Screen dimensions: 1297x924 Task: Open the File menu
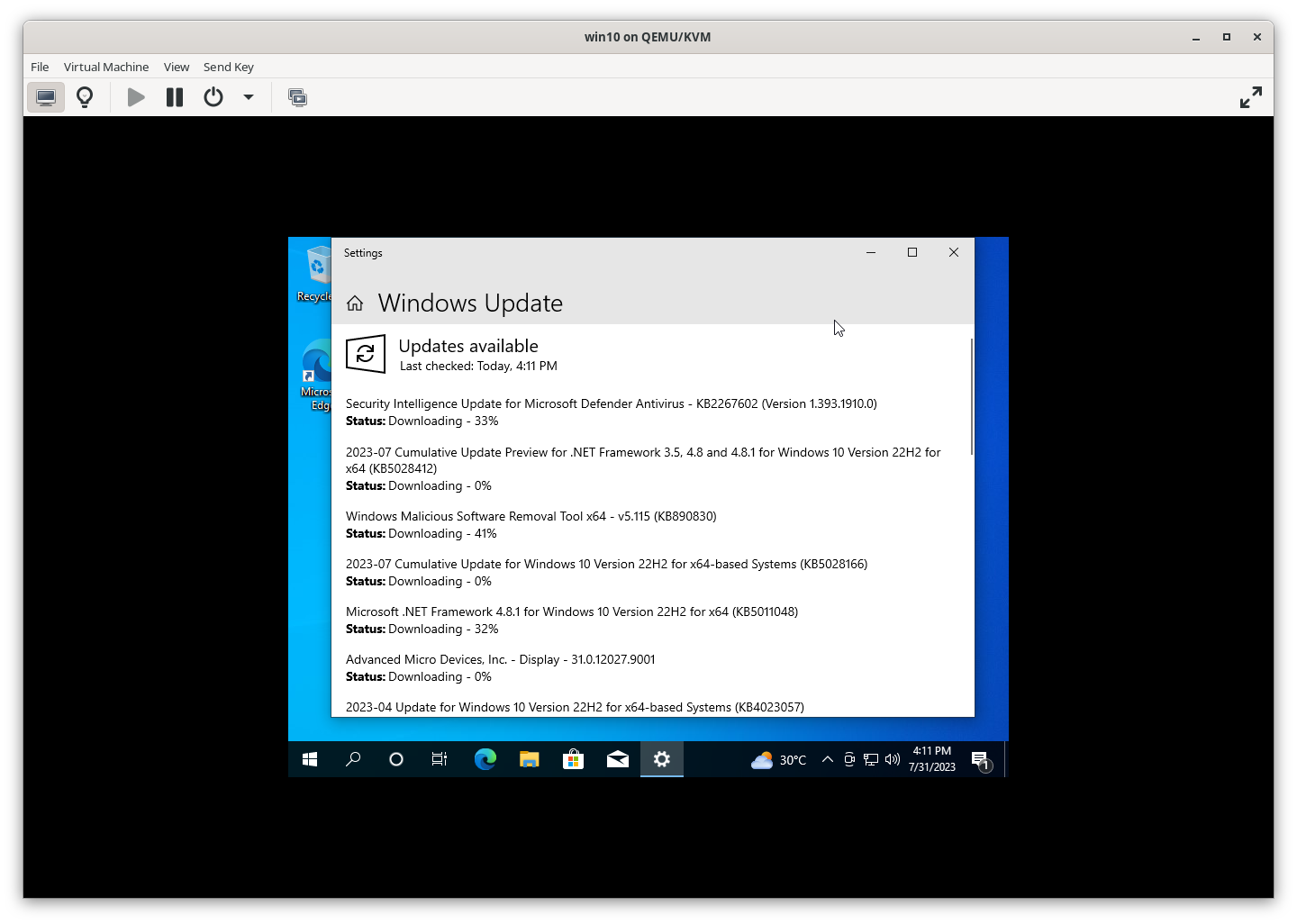point(40,67)
